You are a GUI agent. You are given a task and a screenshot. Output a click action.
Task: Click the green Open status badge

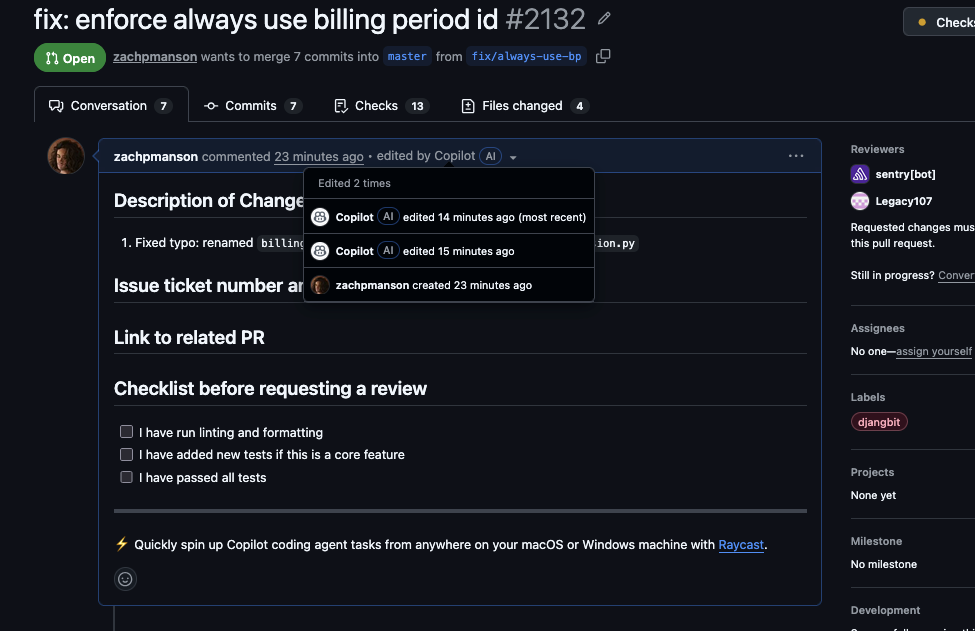coord(69,57)
